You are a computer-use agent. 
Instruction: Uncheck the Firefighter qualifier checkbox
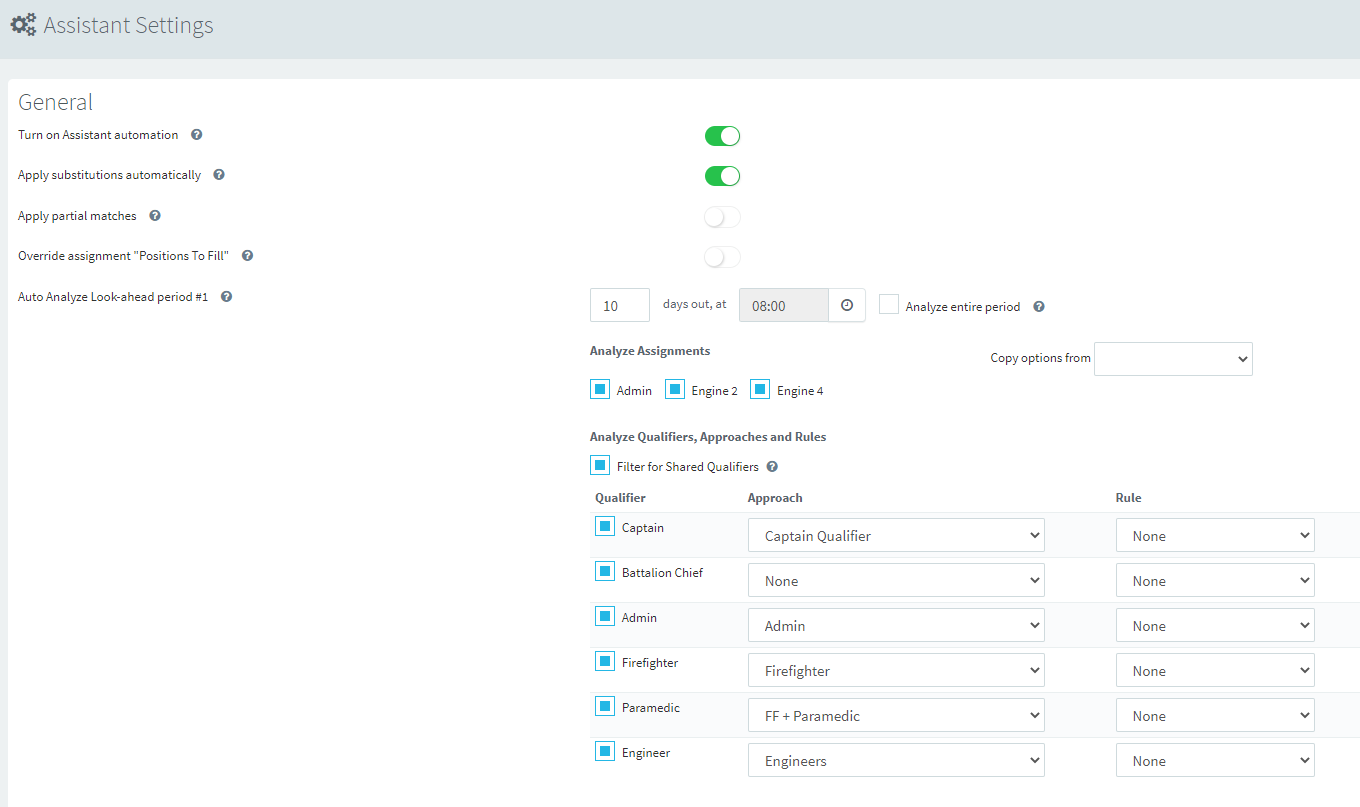605,661
